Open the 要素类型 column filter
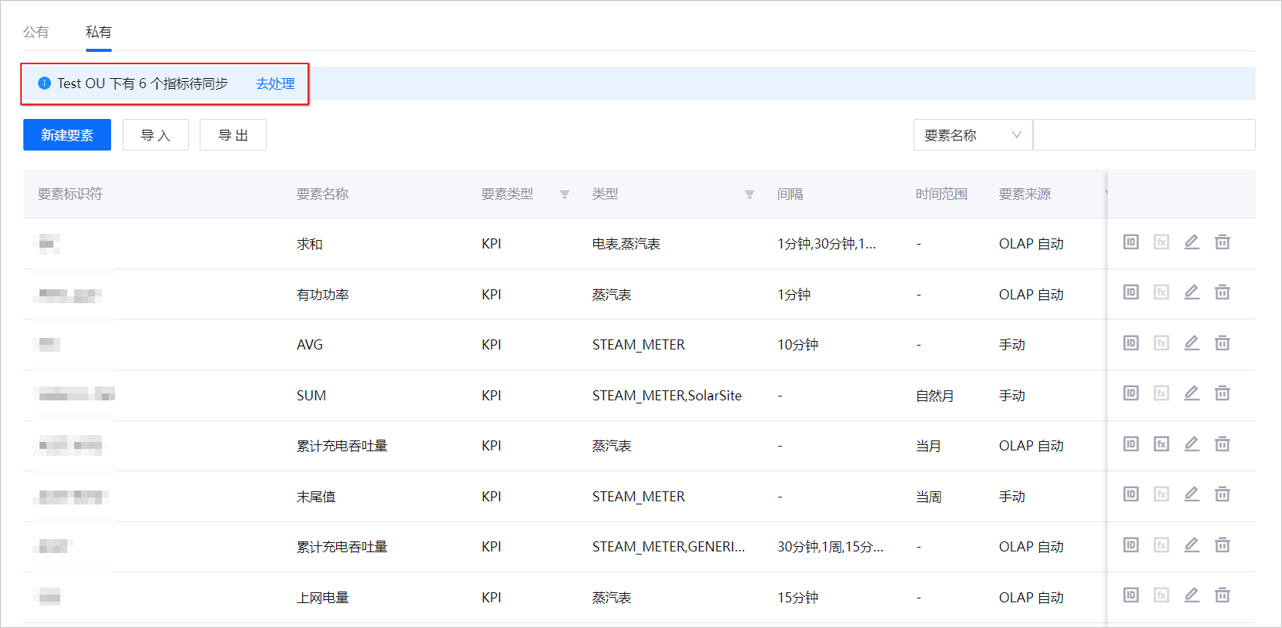The width and height of the screenshot is (1282, 628). 565,195
